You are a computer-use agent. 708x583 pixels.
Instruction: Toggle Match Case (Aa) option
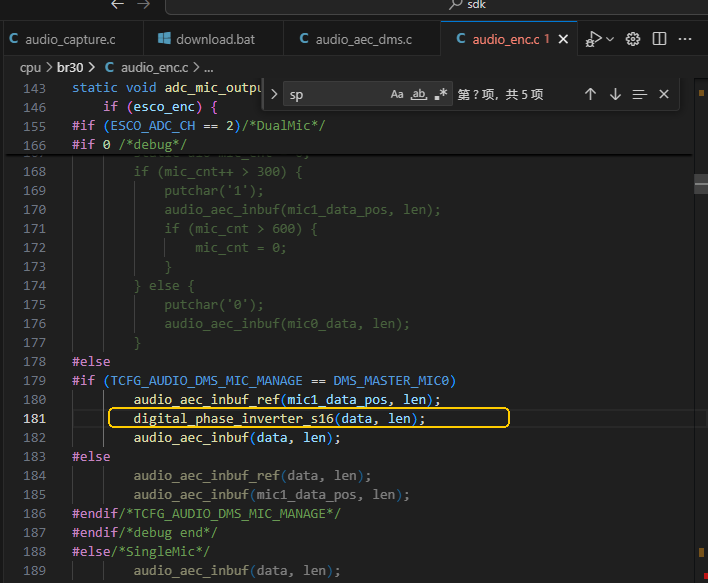coord(397,94)
